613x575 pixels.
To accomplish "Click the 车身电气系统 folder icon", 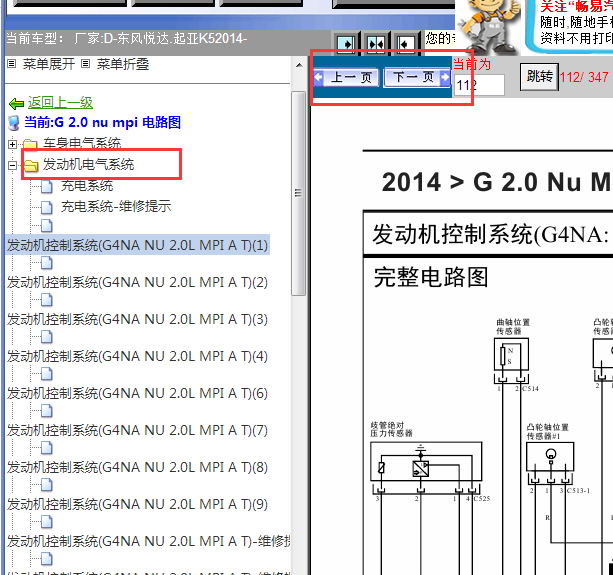I will click(x=30, y=145).
